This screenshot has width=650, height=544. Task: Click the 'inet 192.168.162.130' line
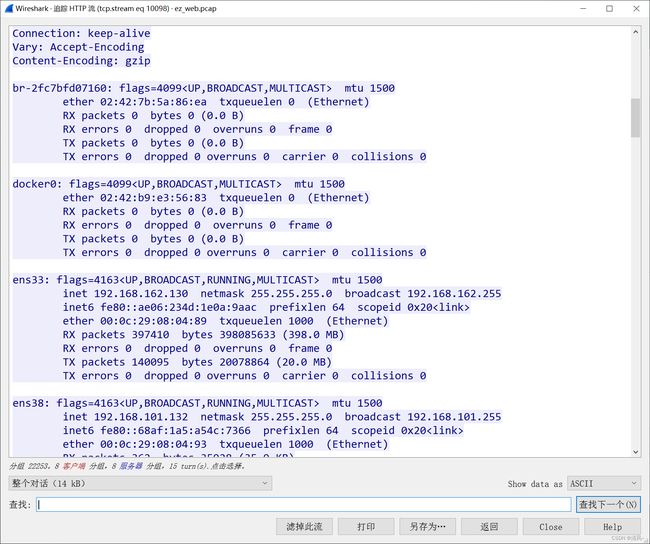pos(282,293)
